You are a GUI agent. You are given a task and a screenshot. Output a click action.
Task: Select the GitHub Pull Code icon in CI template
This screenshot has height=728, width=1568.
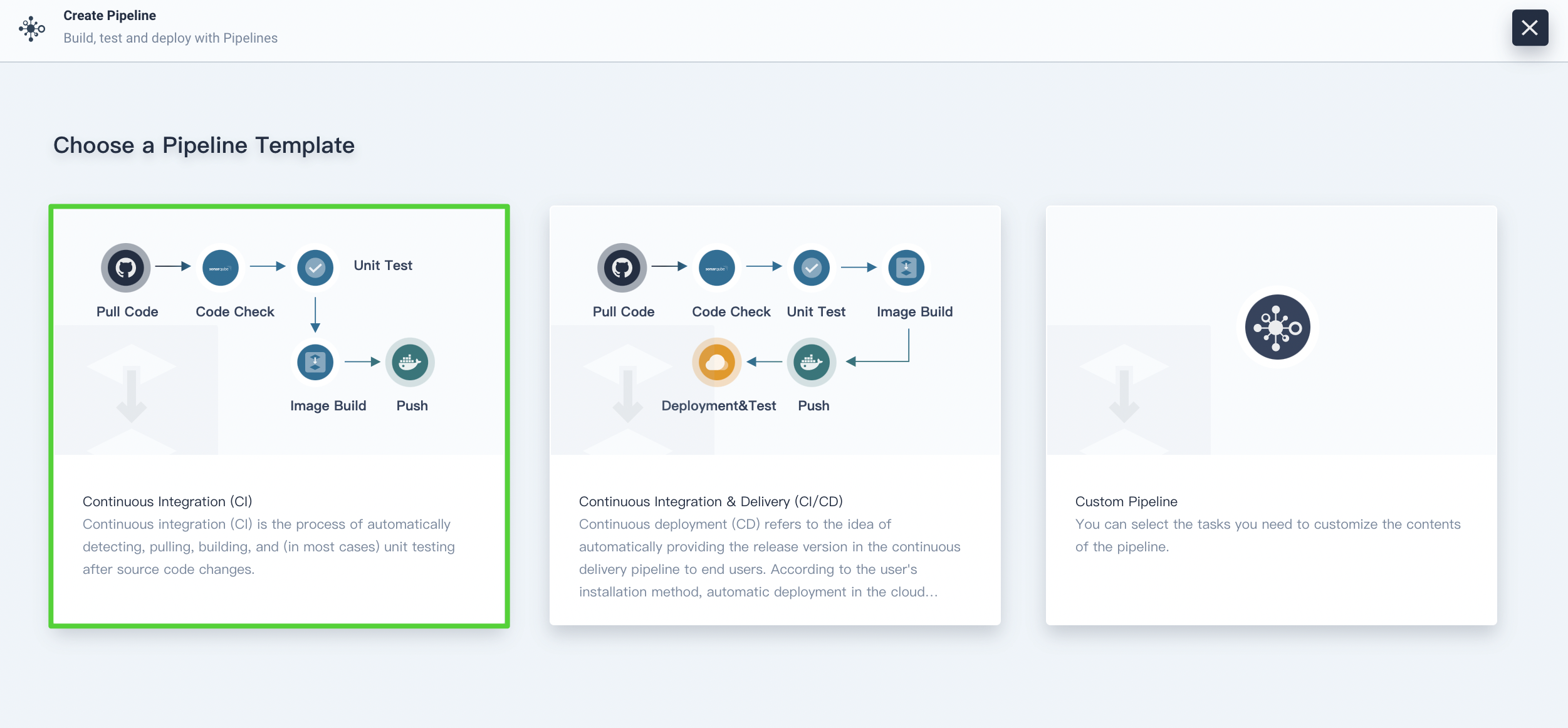tap(126, 268)
